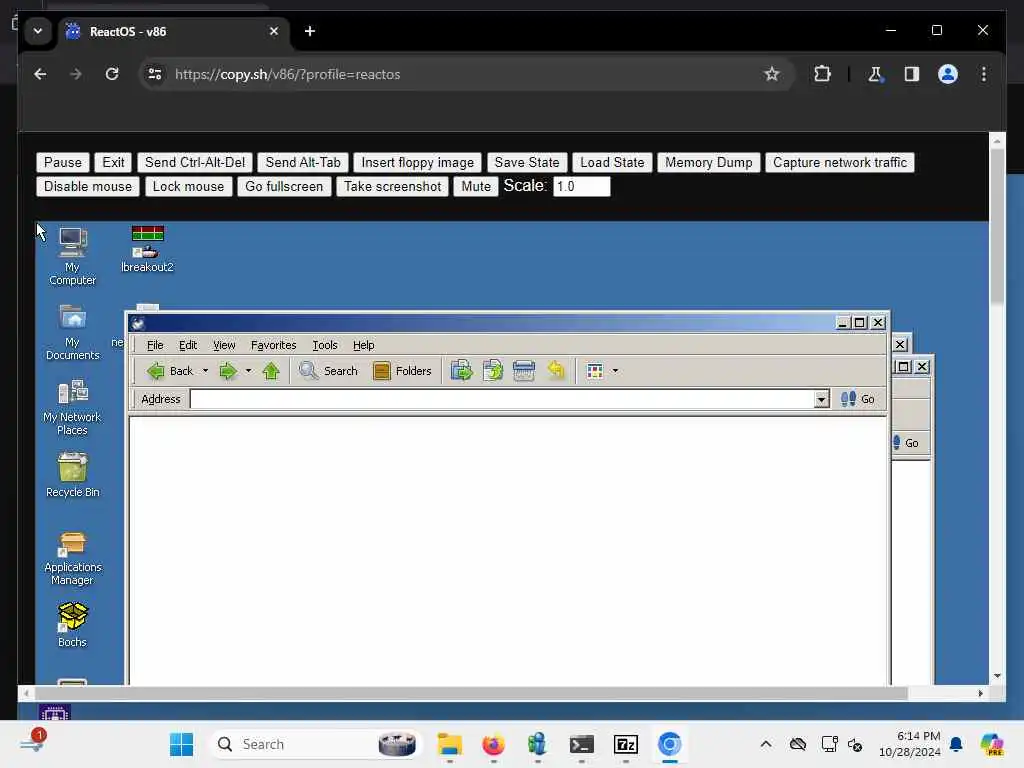
Task: Open My Network Places icon
Action: pyautogui.click(x=72, y=407)
